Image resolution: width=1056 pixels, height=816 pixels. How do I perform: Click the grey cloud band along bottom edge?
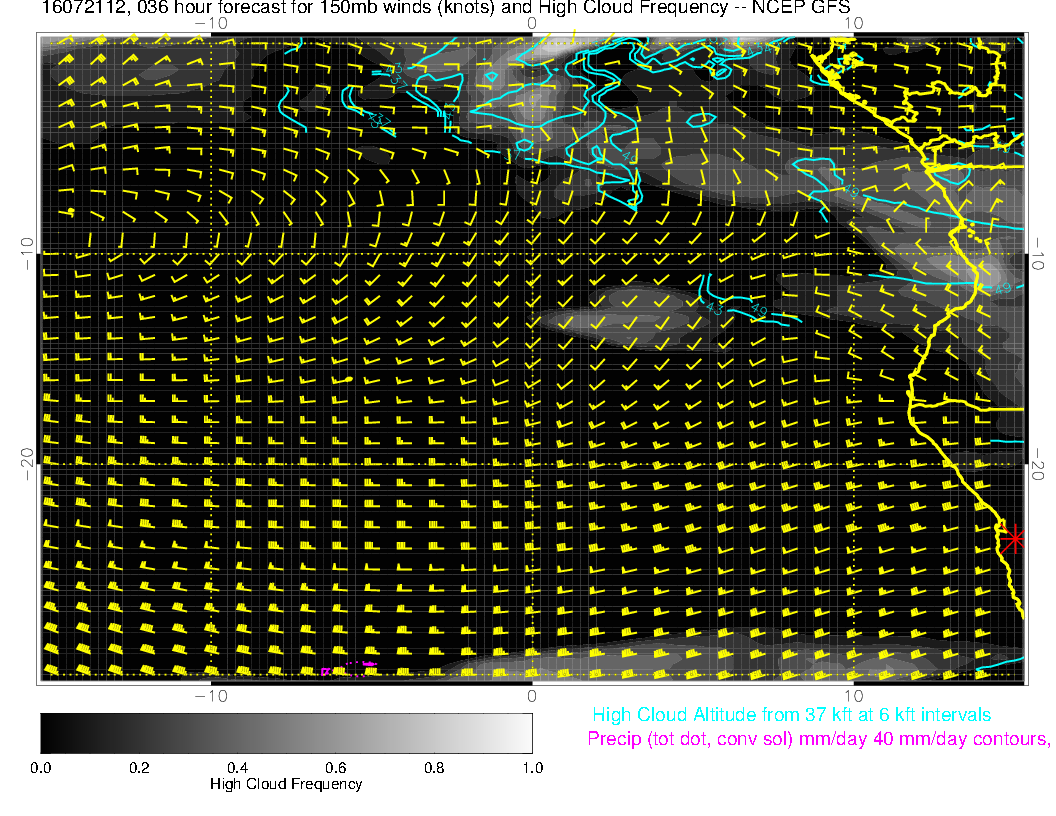tap(640, 662)
